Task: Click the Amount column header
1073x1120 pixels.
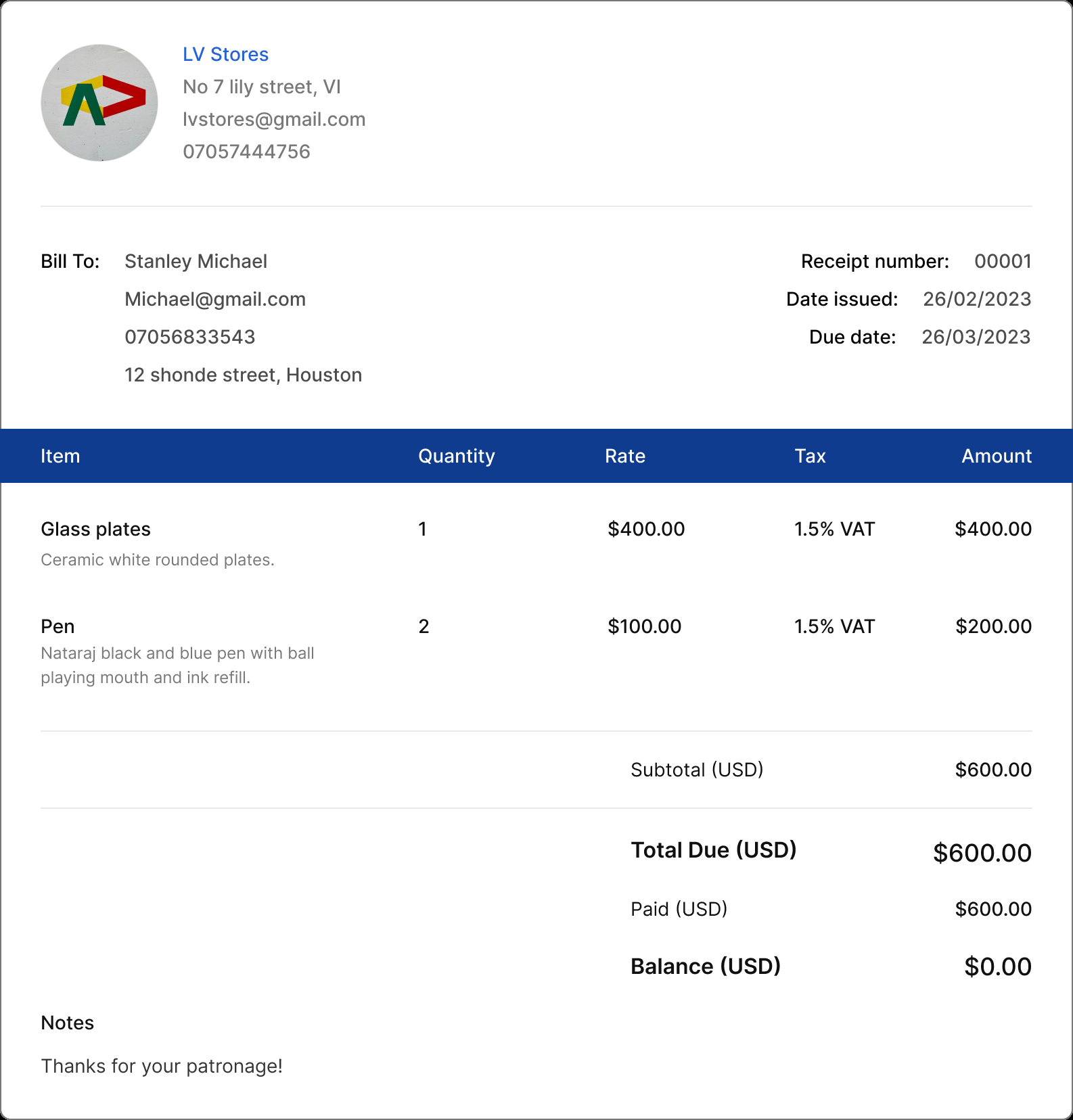Action: tap(996, 456)
